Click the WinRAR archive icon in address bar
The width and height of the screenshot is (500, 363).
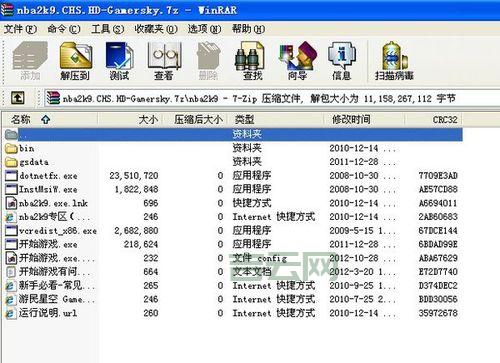[53, 98]
